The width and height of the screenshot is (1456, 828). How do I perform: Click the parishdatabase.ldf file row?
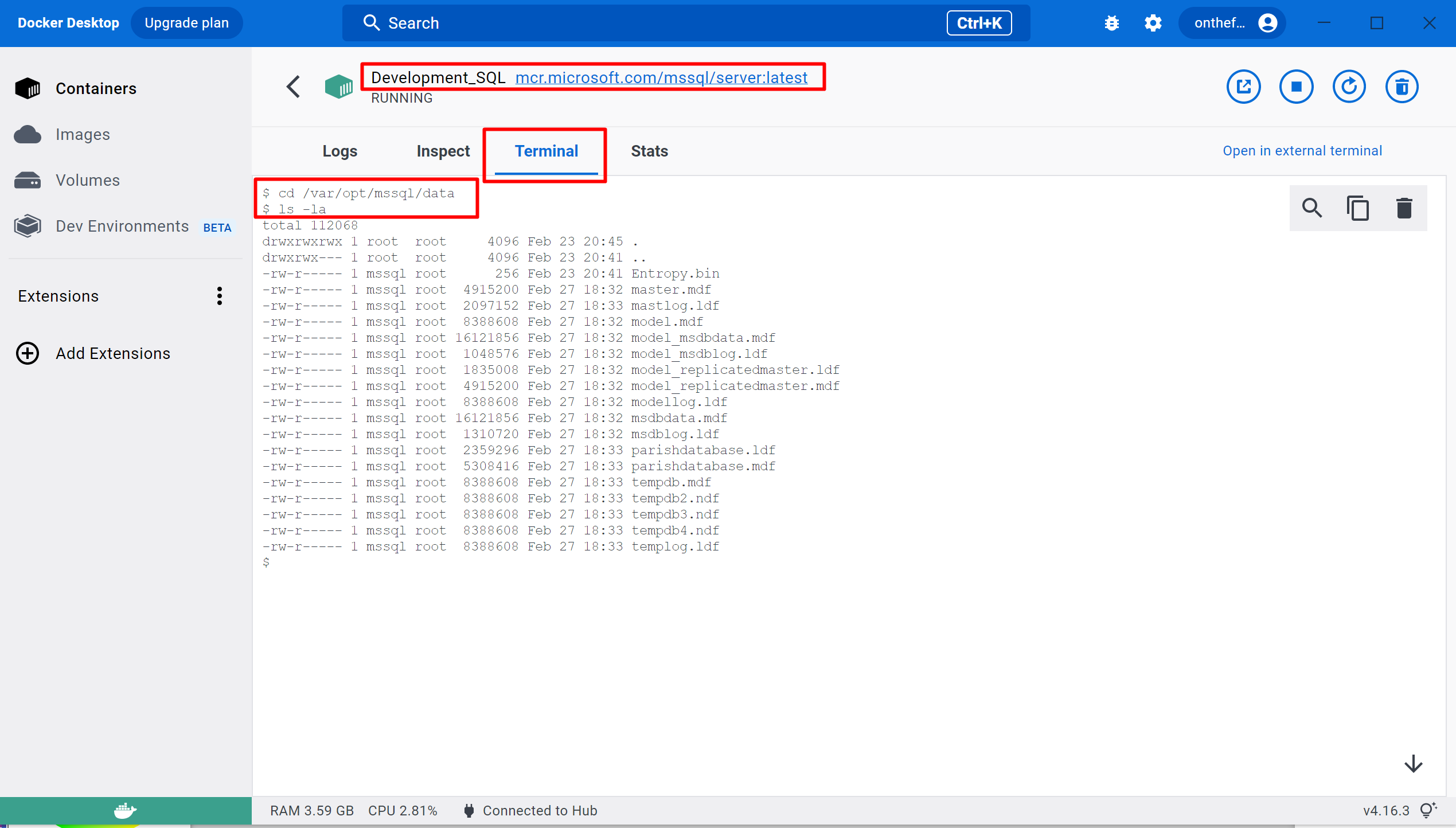pyautogui.click(x=518, y=450)
